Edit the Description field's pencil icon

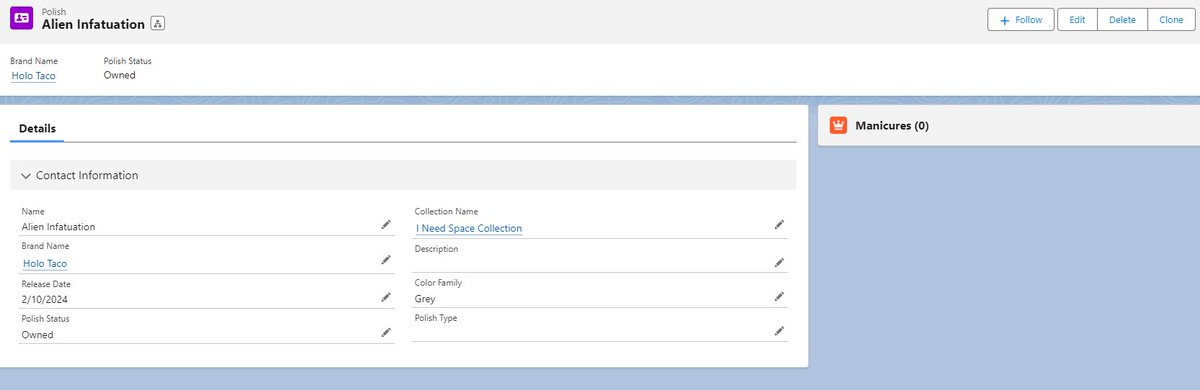779,262
